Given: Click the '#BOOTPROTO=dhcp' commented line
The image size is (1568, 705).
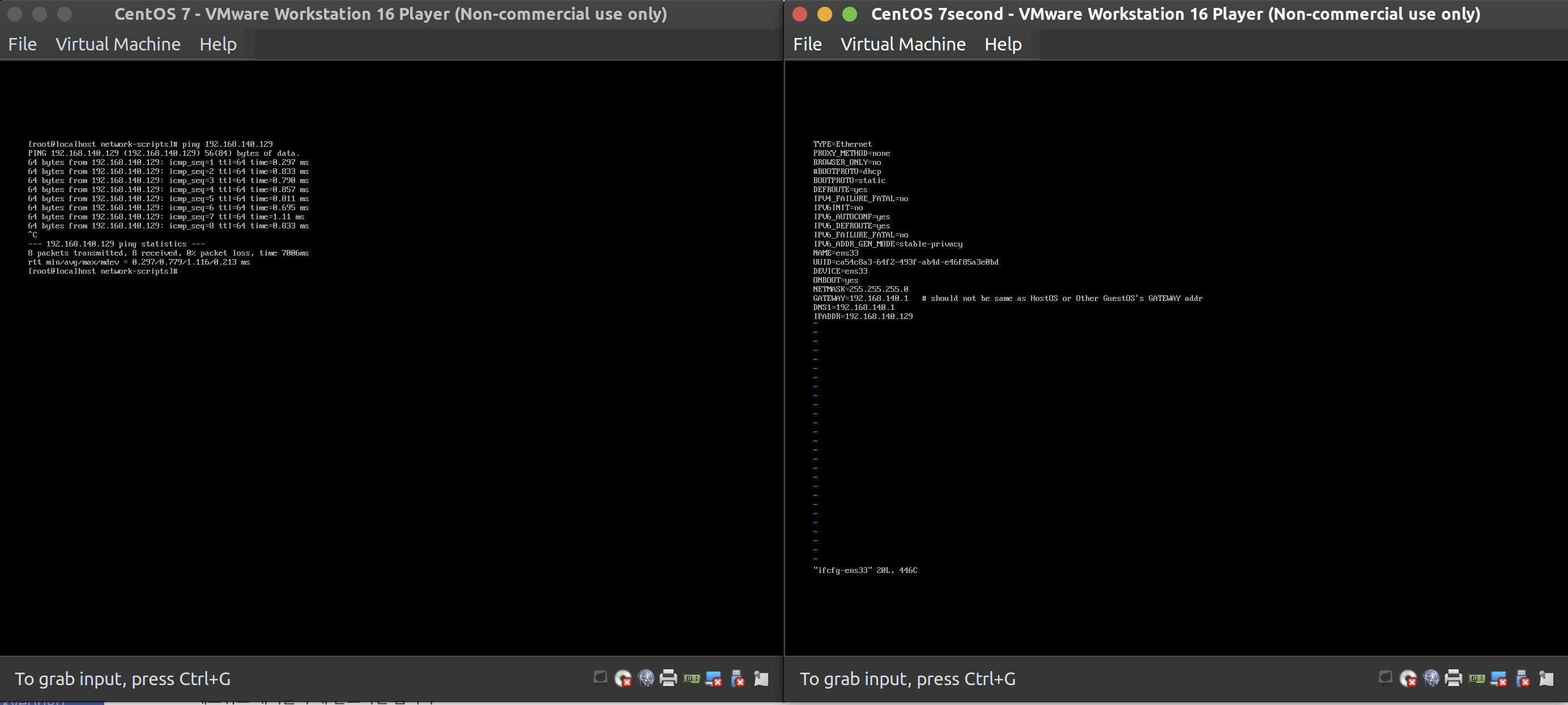Looking at the screenshot, I should 847,172.
